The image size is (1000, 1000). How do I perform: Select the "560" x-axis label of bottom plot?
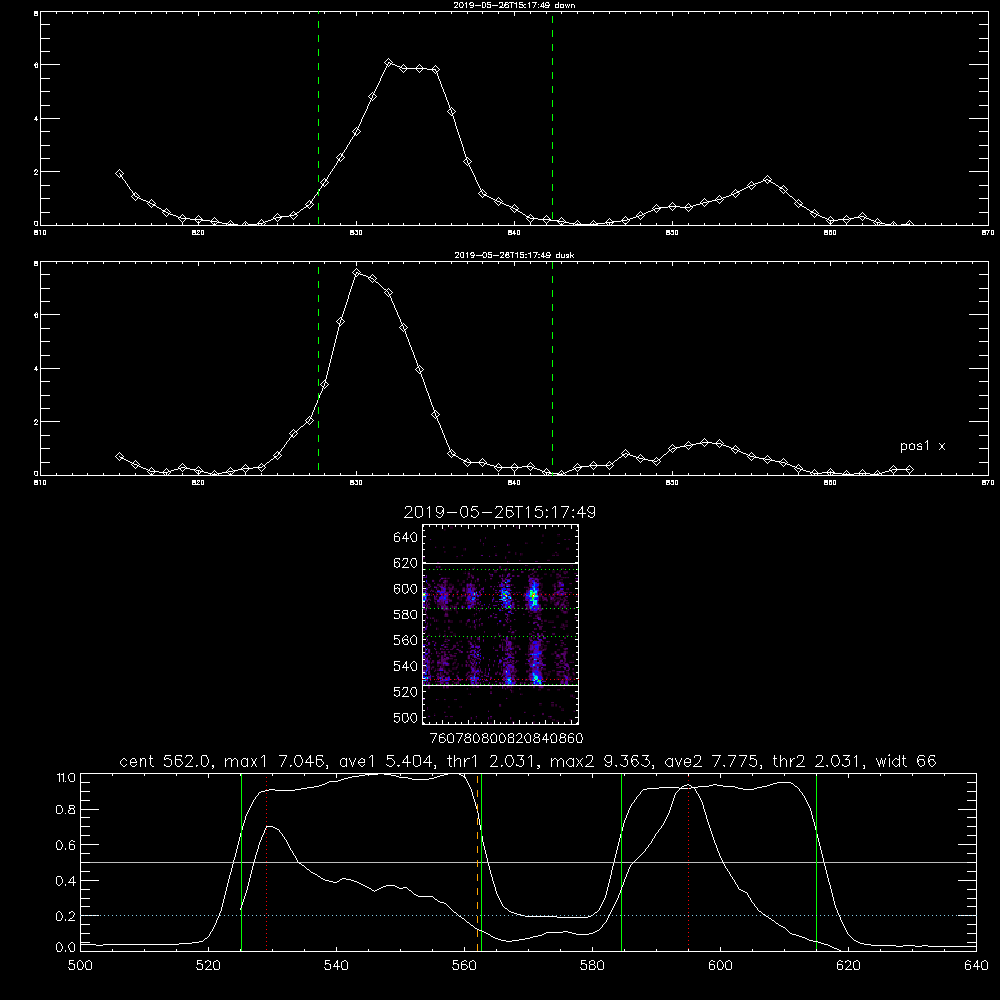[464, 966]
